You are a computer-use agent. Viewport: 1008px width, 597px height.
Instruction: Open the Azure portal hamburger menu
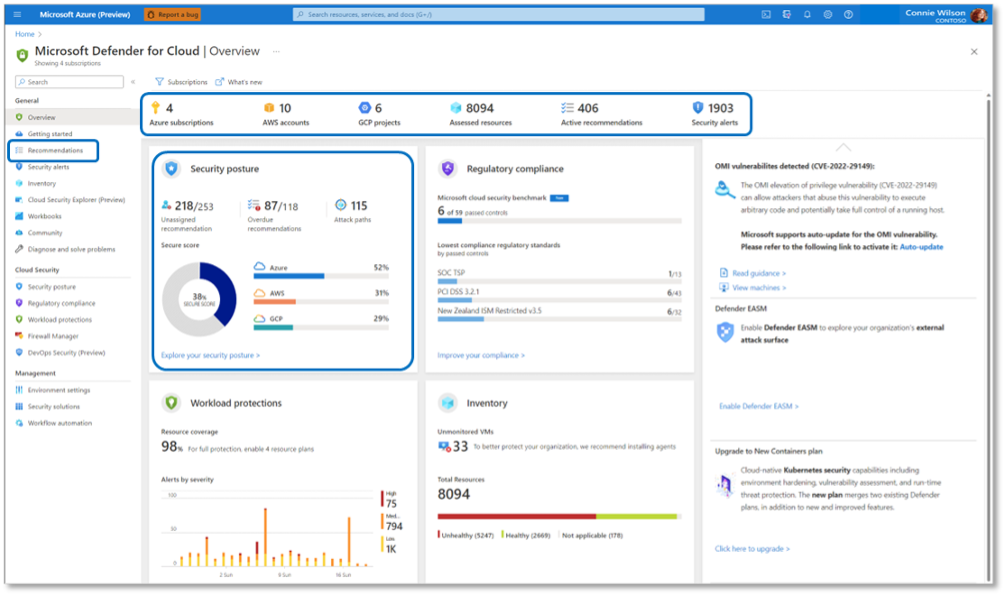(x=17, y=14)
